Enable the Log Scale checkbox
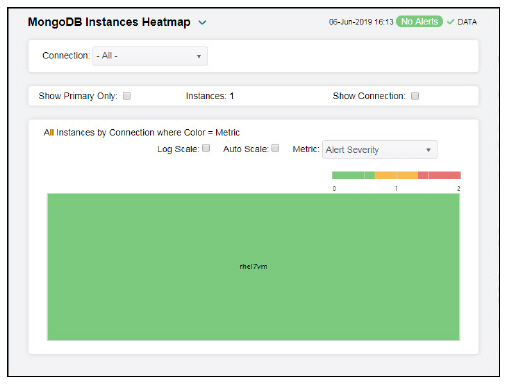The height and width of the screenshot is (385, 508). tap(206, 148)
